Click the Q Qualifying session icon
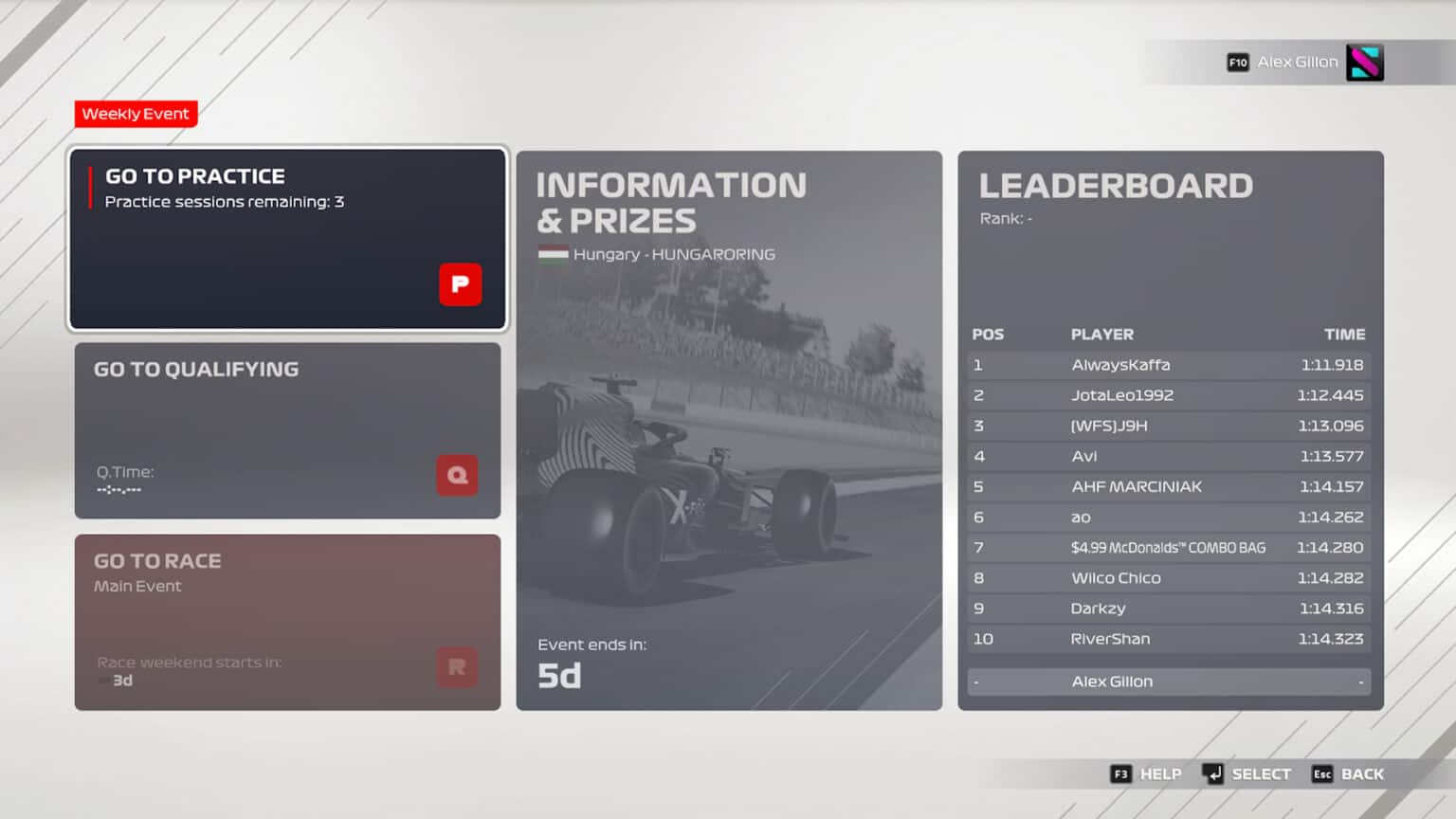 (457, 475)
